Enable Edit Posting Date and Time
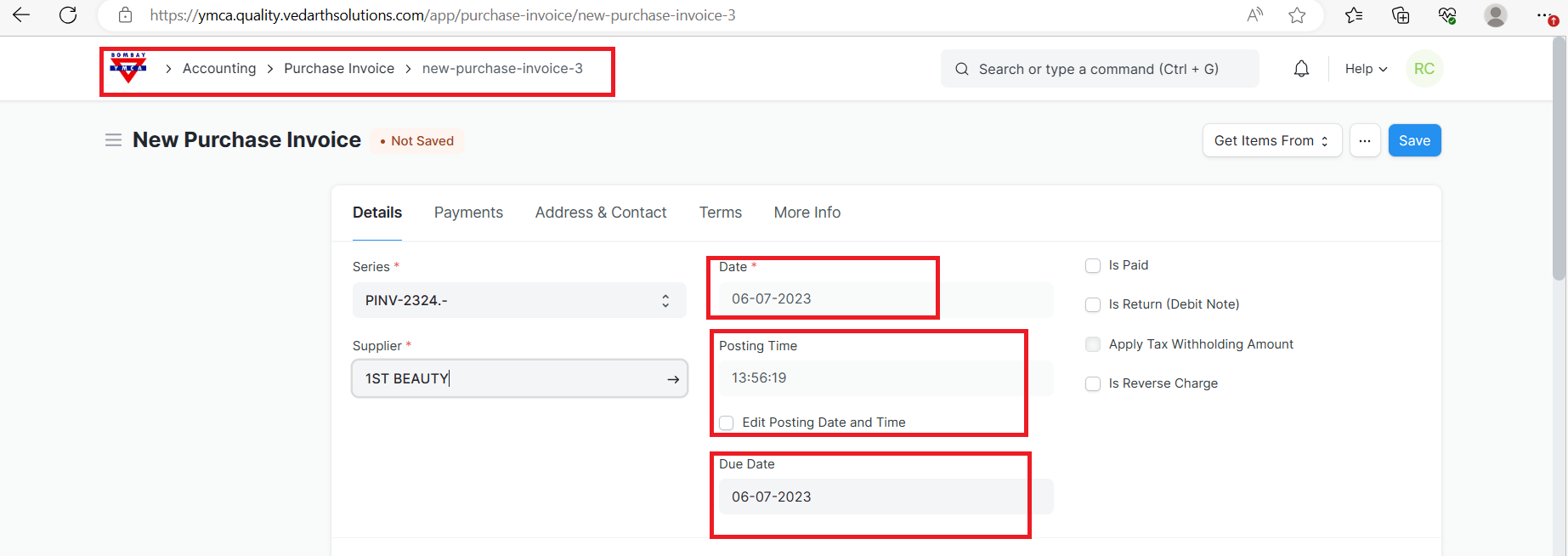Screen dimensions: 1568x556 click(x=727, y=423)
